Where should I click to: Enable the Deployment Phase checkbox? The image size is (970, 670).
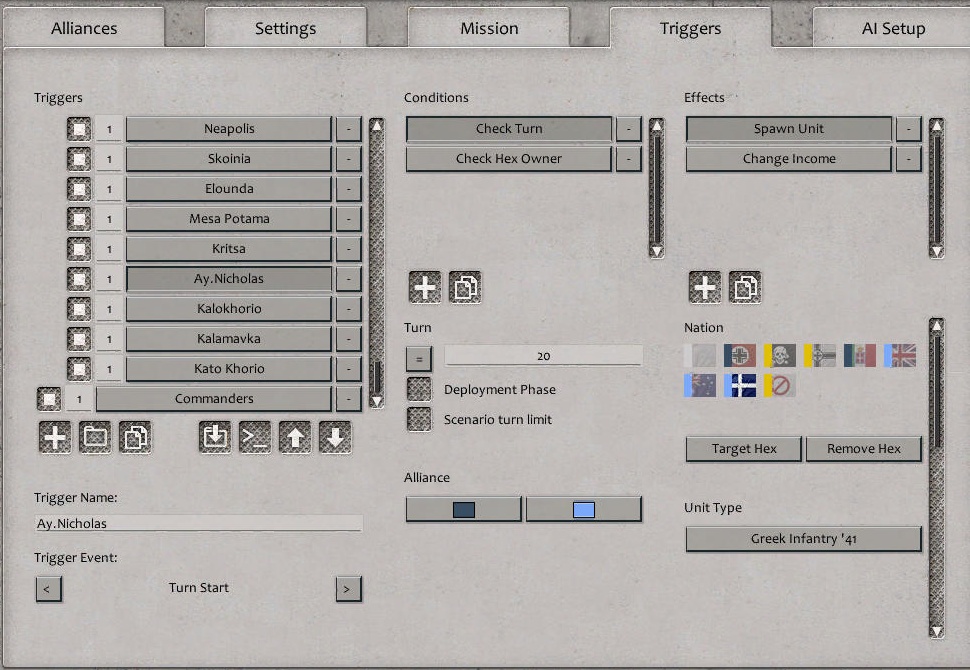[x=419, y=389]
